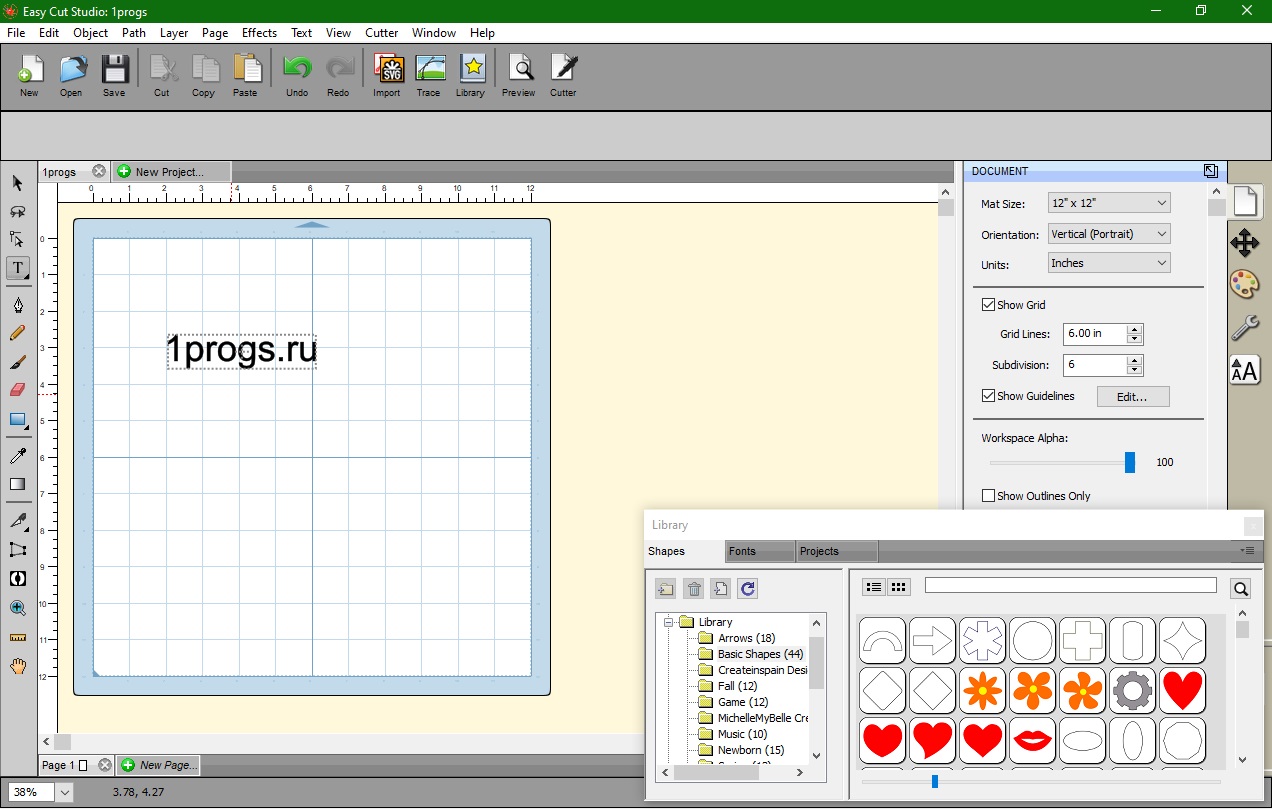
Task: Open the Library panel options menu
Action: coord(1247,551)
